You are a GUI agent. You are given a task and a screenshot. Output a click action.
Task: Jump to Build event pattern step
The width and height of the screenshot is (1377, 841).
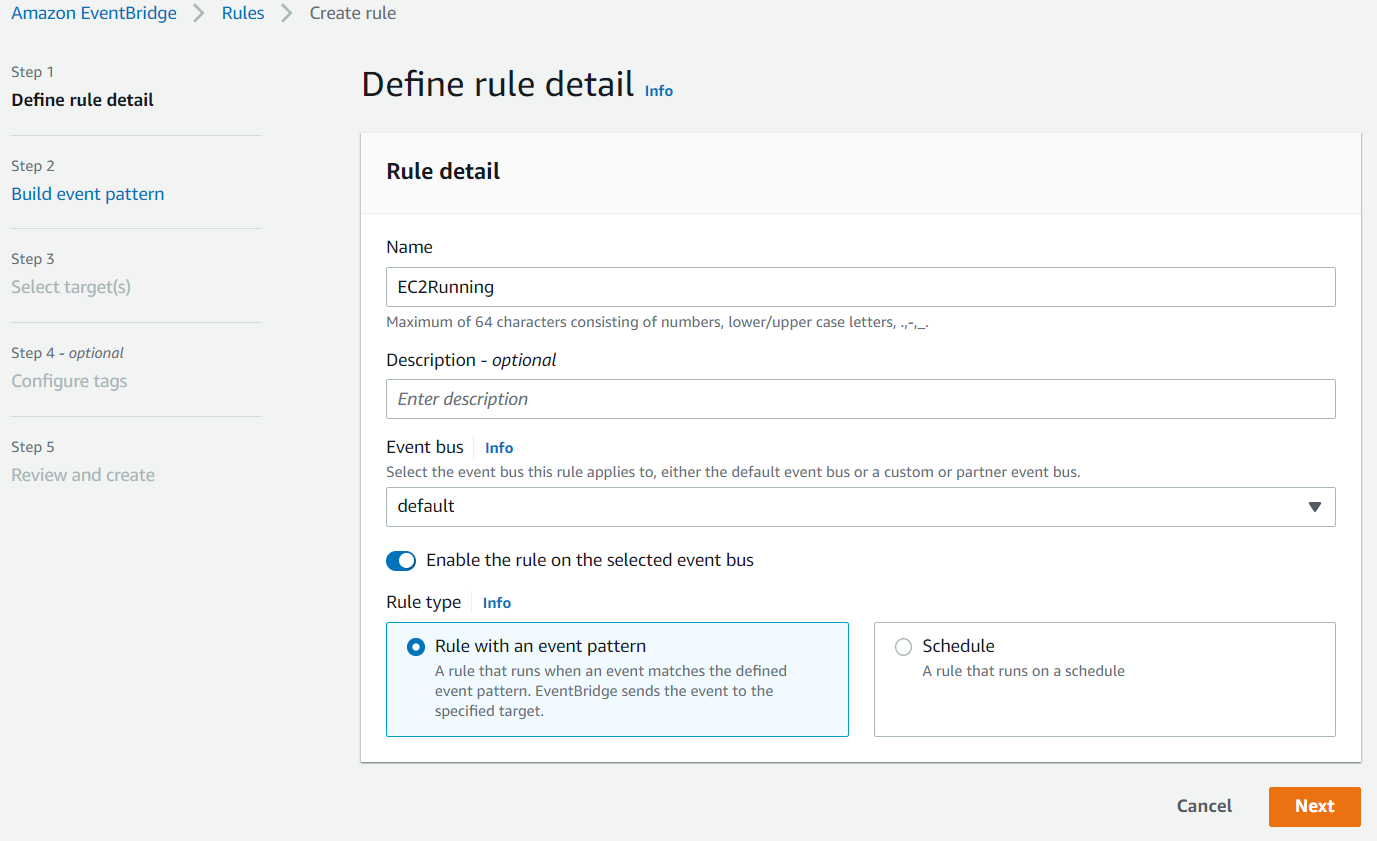click(x=88, y=194)
